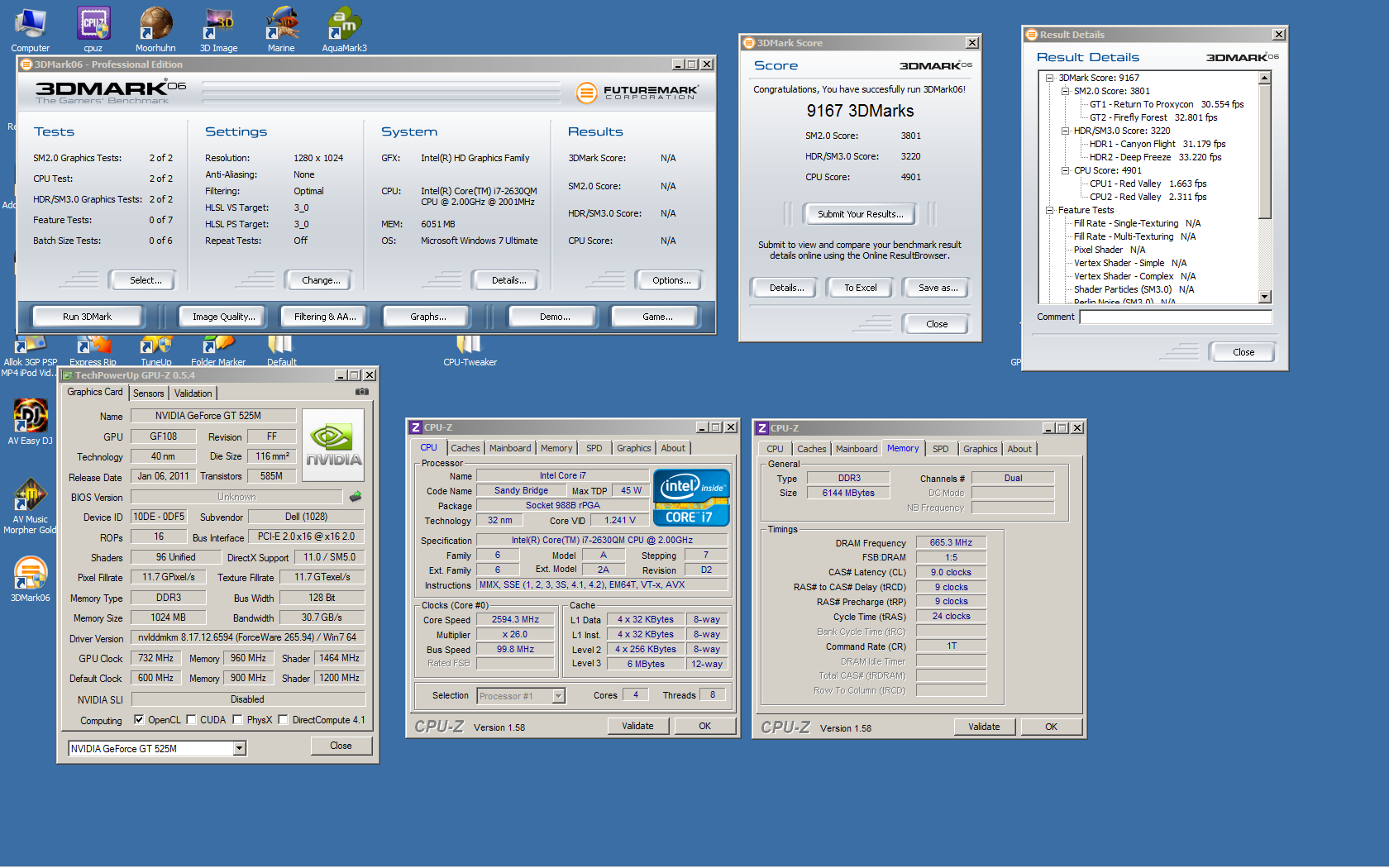The image size is (1389, 868).
Task: Open Caches tab in CPU-Z CPU window
Action: 465,448
